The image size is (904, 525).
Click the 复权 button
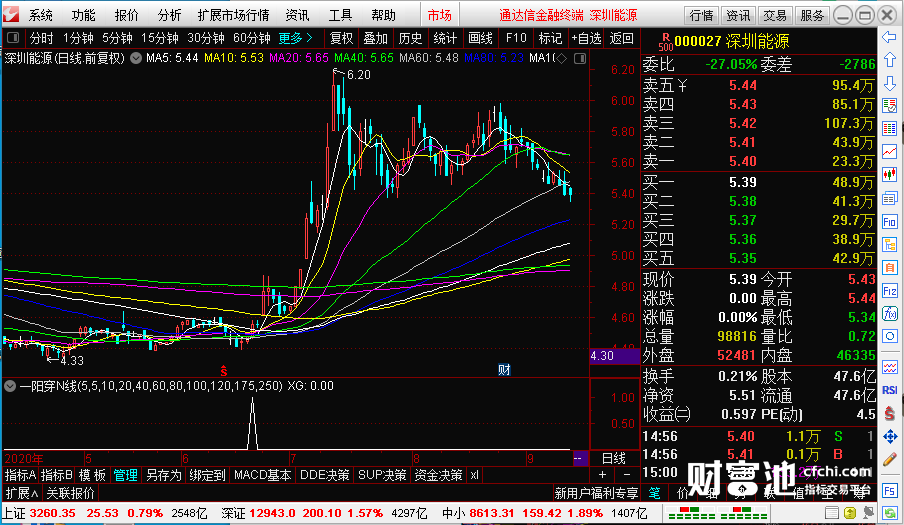click(x=341, y=39)
